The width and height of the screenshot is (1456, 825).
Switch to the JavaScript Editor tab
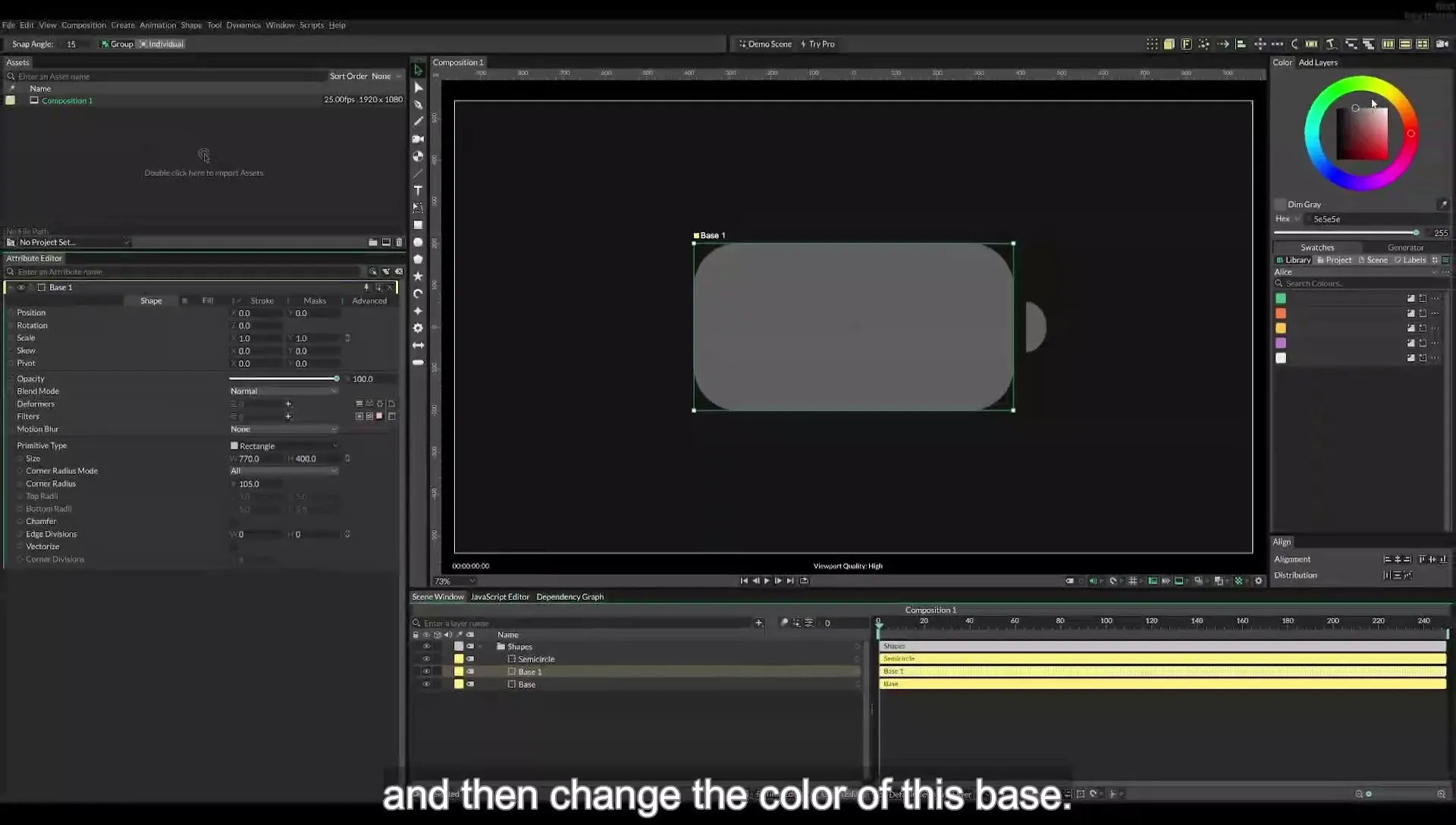(500, 597)
